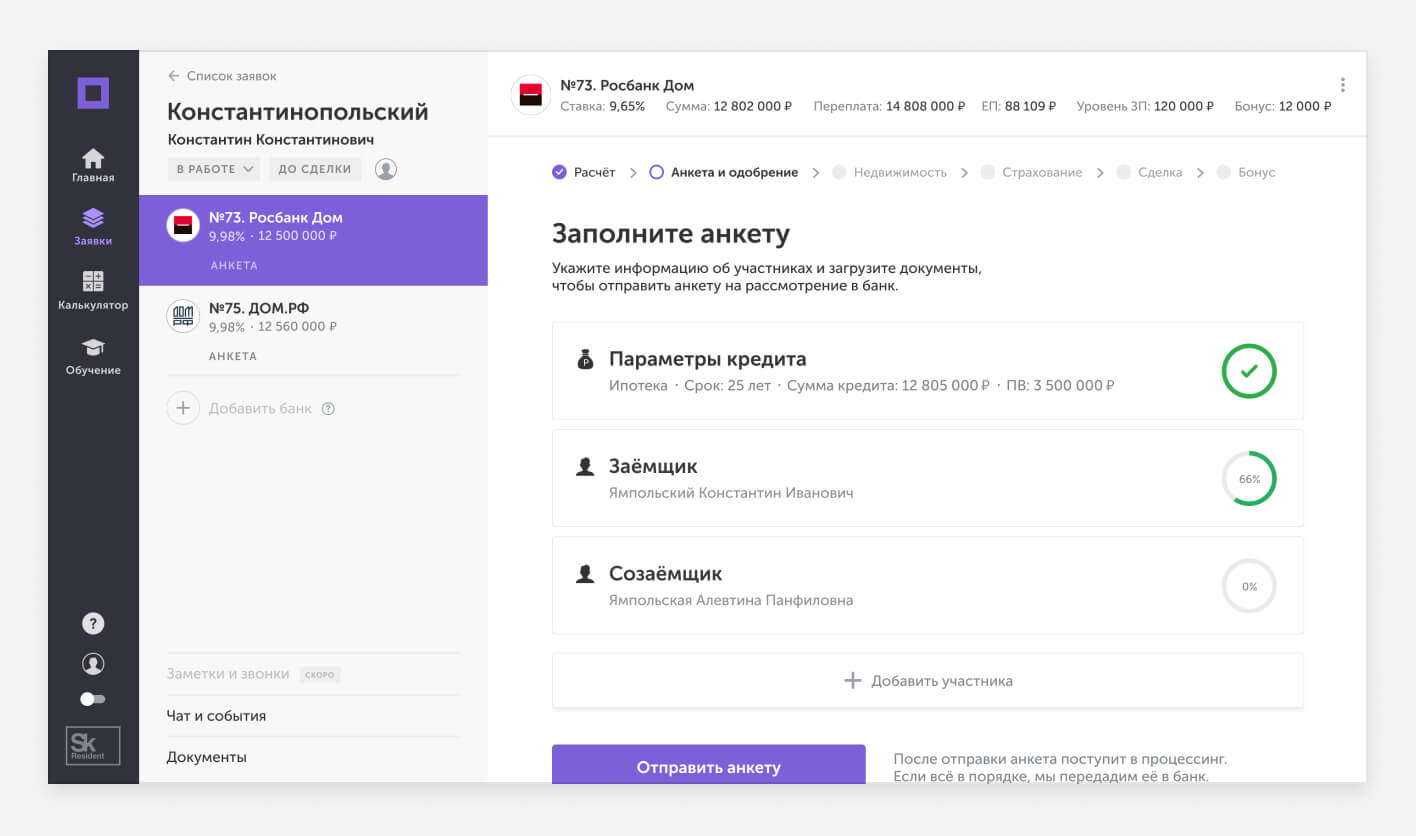Screen dimensions: 1416x836
Task: Click the 0% progress ring
Action: [x=1249, y=586]
